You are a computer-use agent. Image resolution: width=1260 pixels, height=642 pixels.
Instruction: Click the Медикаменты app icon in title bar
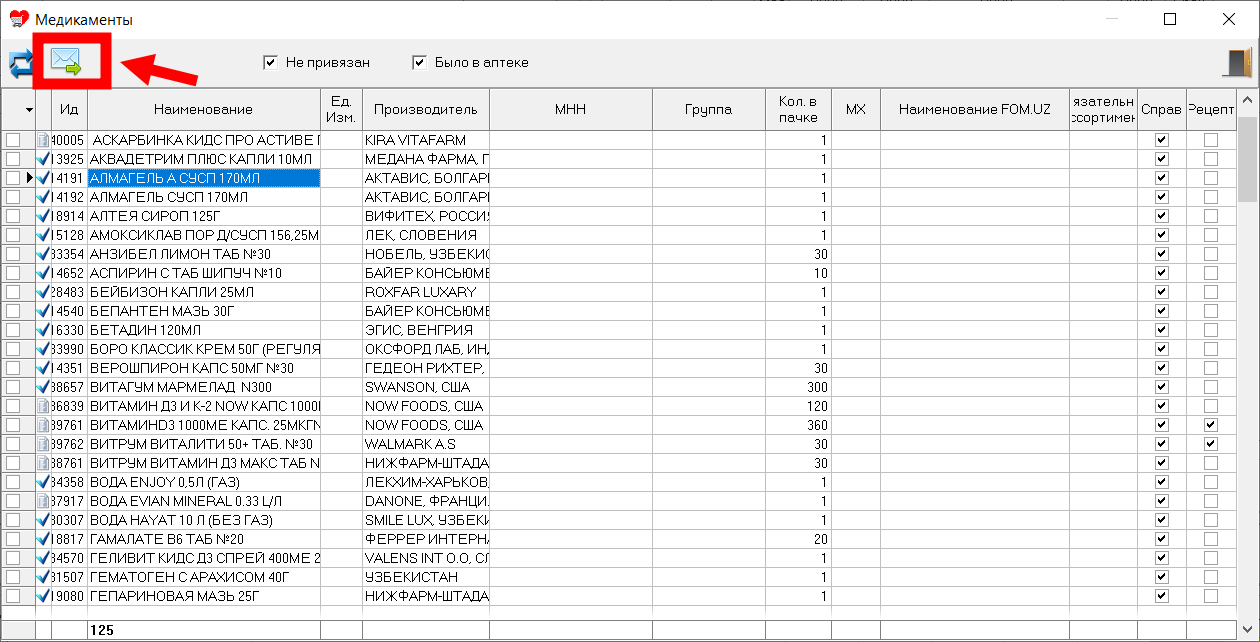pyautogui.click(x=18, y=19)
